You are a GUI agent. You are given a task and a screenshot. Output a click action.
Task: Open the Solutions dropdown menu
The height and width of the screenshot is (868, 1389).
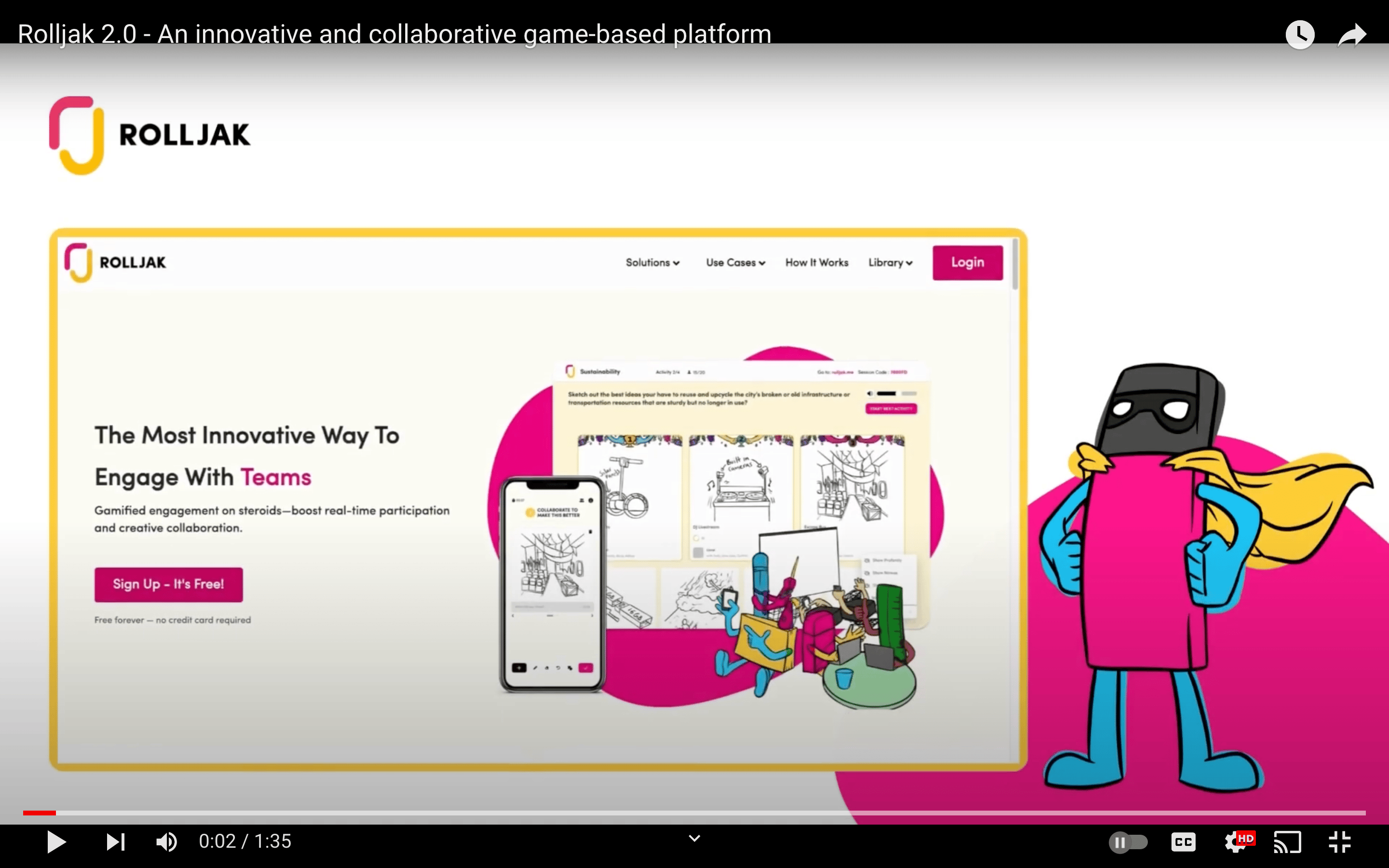(x=652, y=262)
